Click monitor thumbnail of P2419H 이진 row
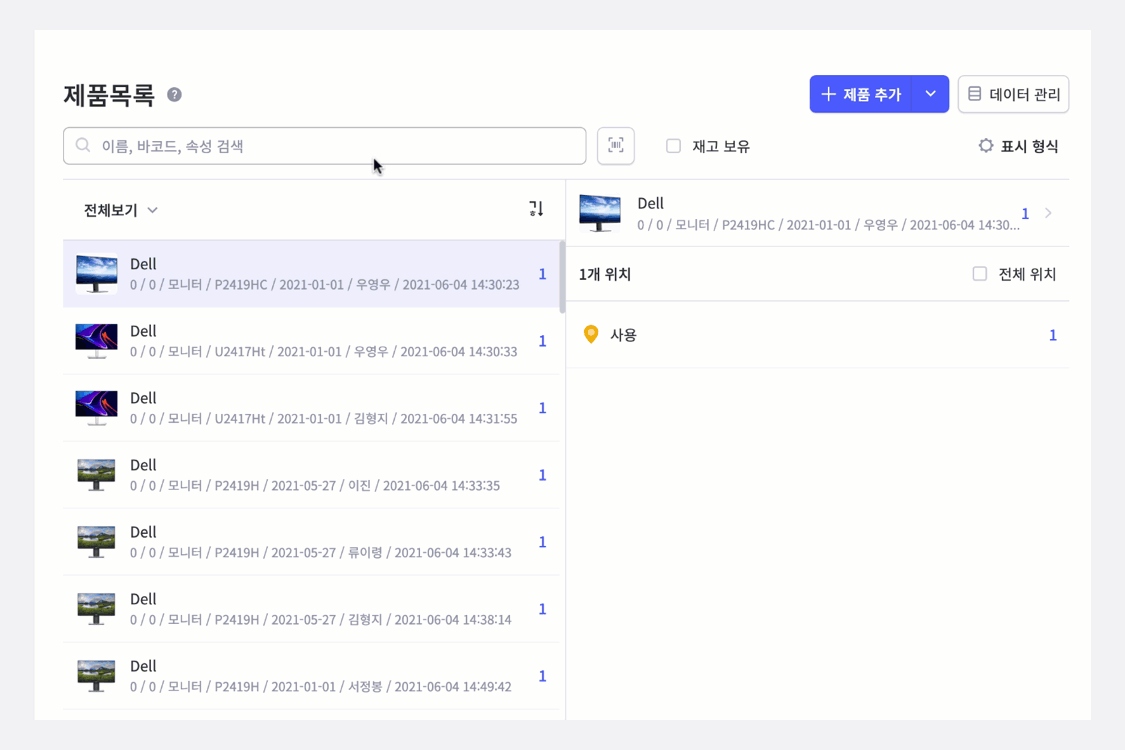1125x750 pixels. coord(96,475)
